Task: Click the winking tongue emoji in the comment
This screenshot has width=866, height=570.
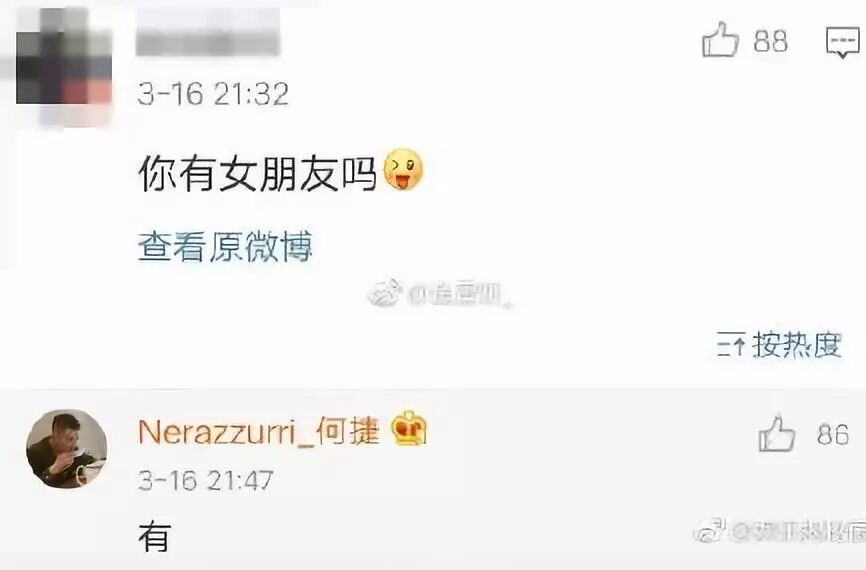Action: (x=404, y=169)
